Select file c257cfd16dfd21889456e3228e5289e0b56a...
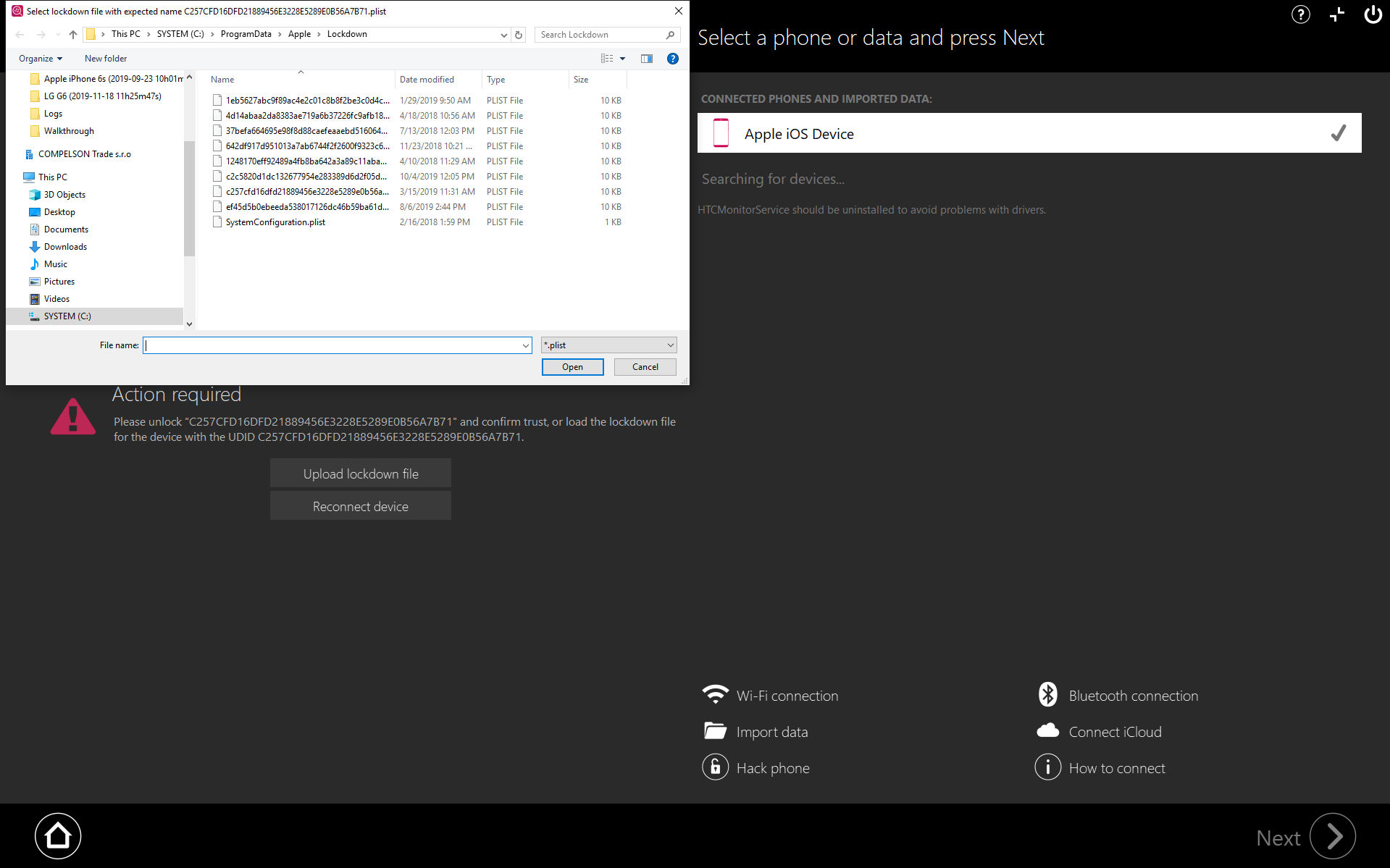This screenshot has height=868, width=1390. tap(307, 192)
